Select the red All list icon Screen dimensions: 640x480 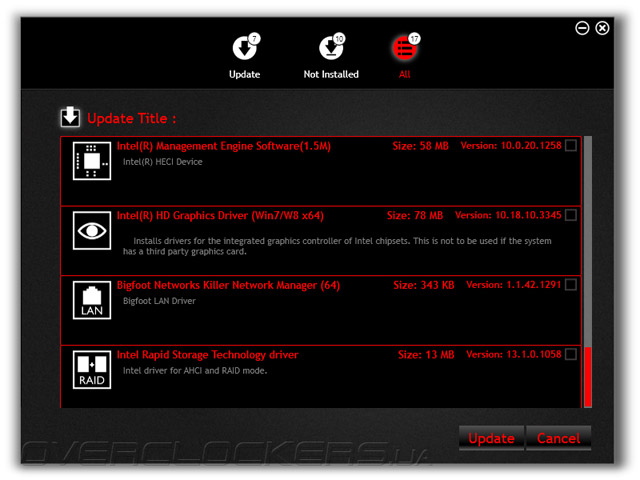click(404, 48)
